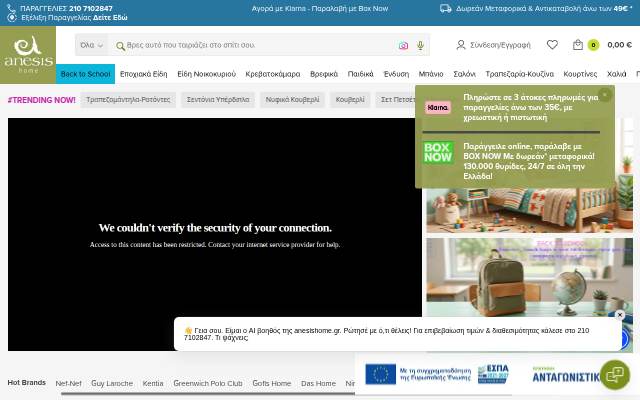Viewport: 640px width, 400px height.
Task: Open Das Home brand link
Action: (318, 383)
